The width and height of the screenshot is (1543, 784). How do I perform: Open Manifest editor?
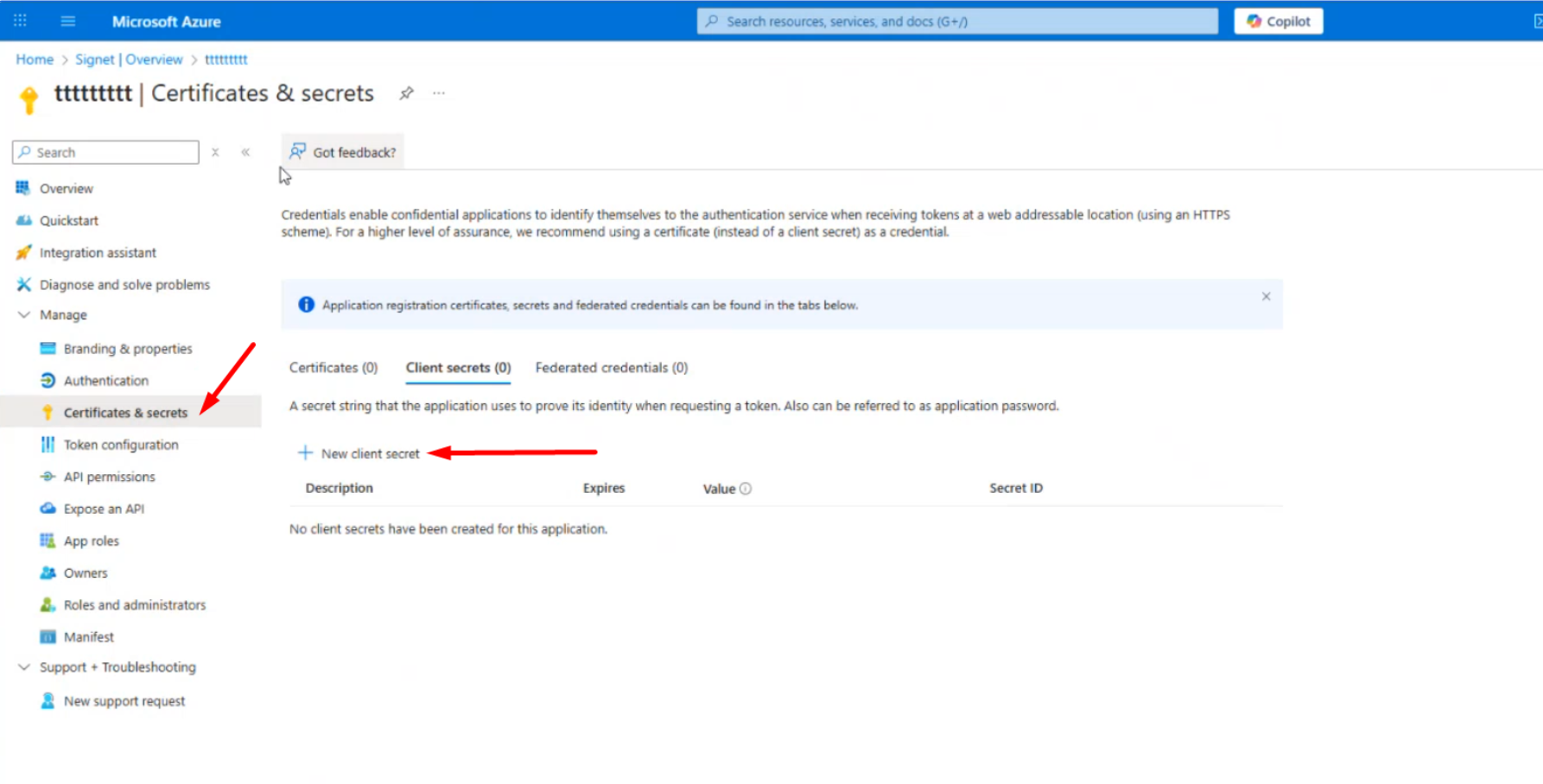tap(88, 636)
